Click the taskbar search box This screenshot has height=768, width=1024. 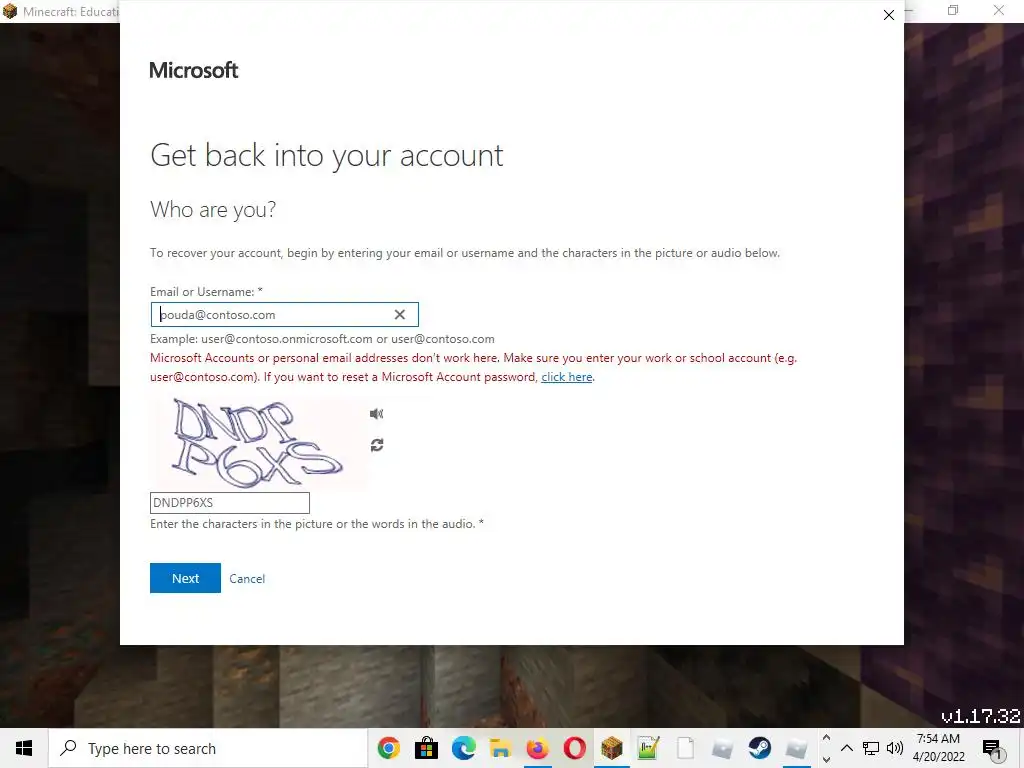point(208,748)
